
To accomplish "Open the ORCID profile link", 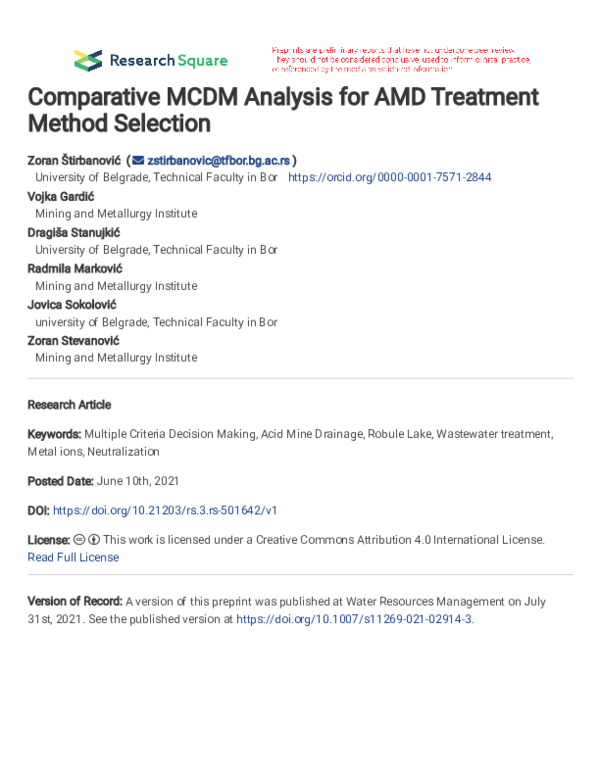I will [390, 177].
